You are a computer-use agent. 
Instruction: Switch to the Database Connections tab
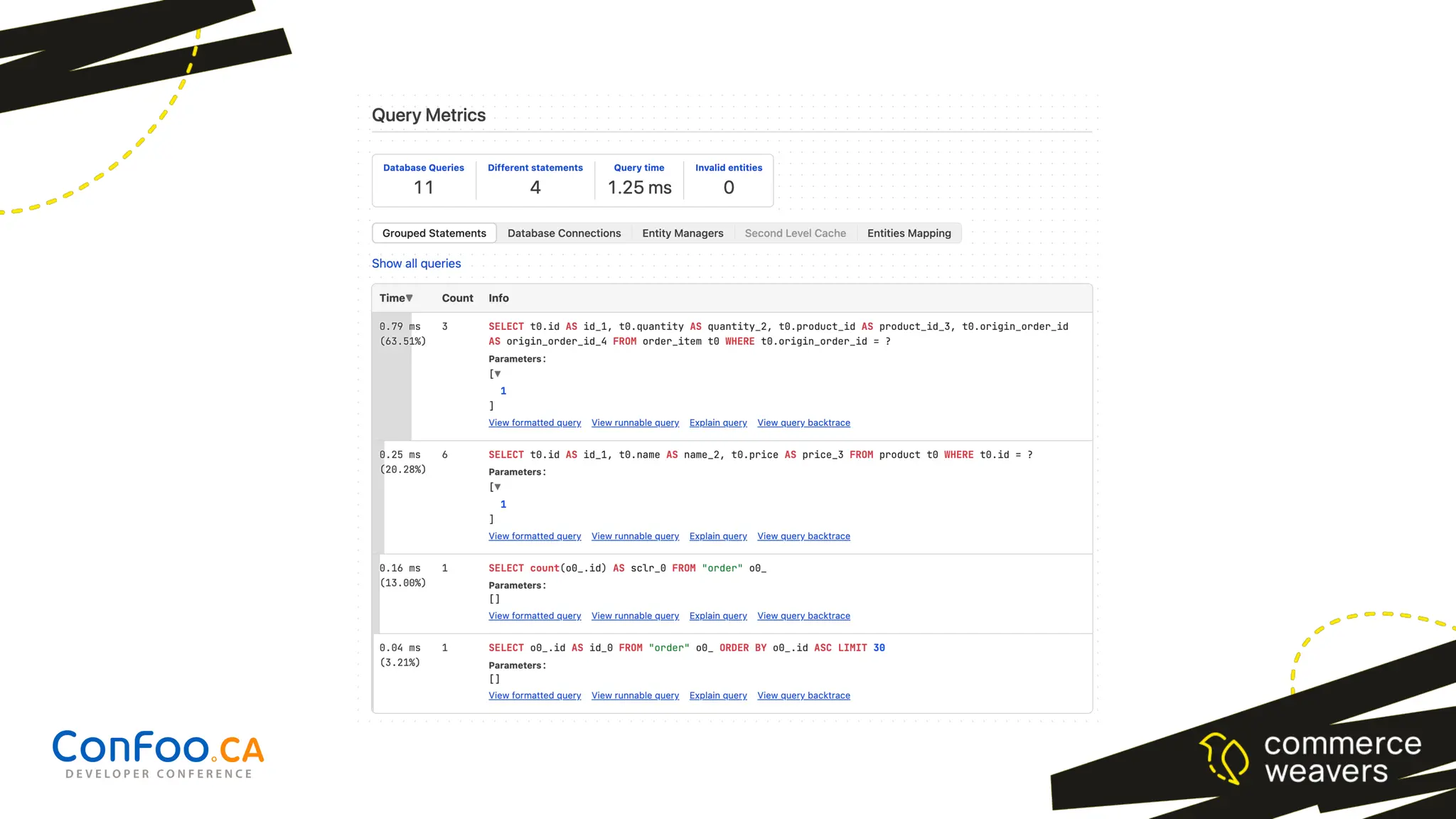pyautogui.click(x=564, y=233)
